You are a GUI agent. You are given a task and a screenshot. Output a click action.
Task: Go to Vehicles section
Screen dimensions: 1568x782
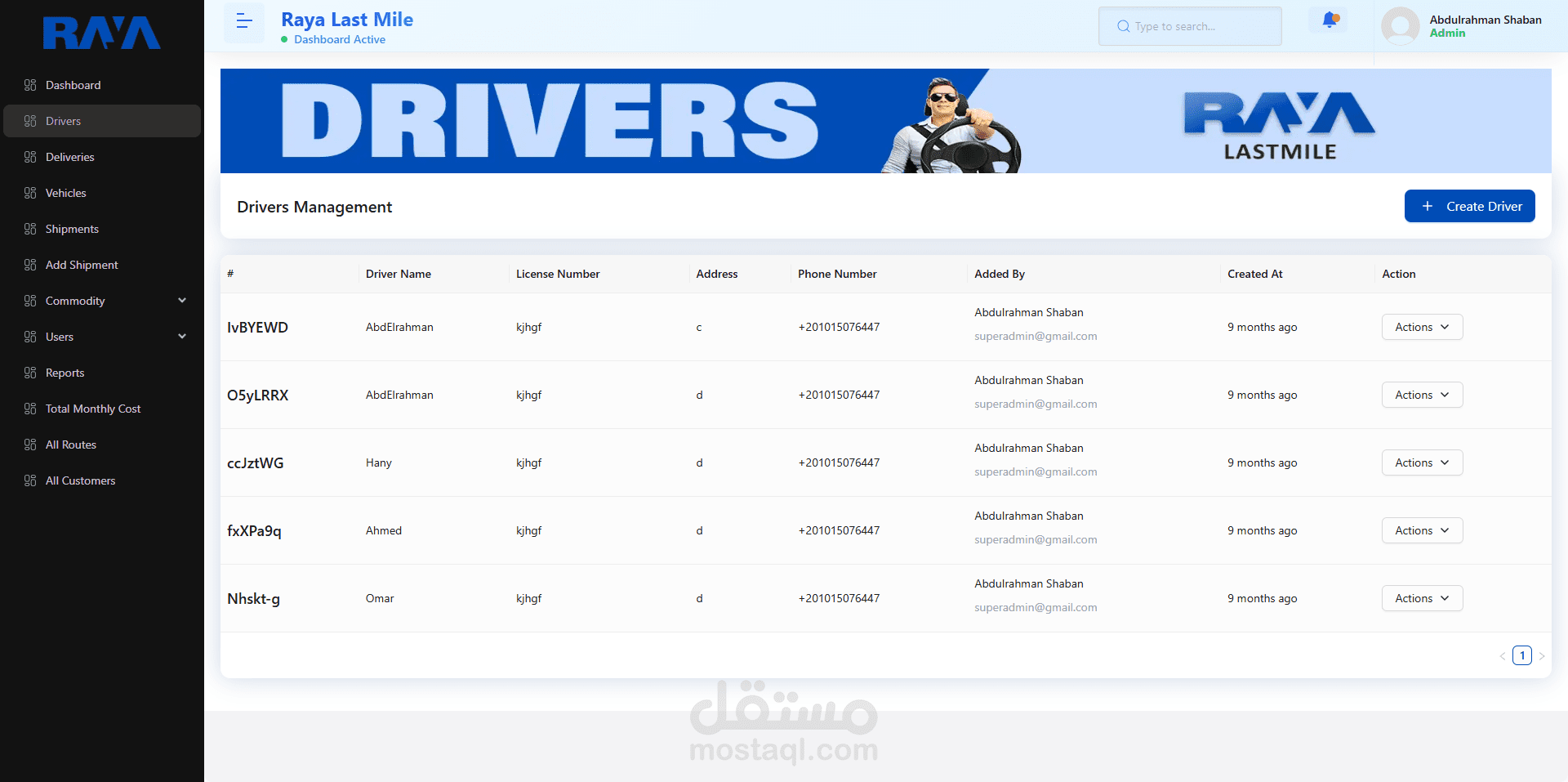pos(102,193)
